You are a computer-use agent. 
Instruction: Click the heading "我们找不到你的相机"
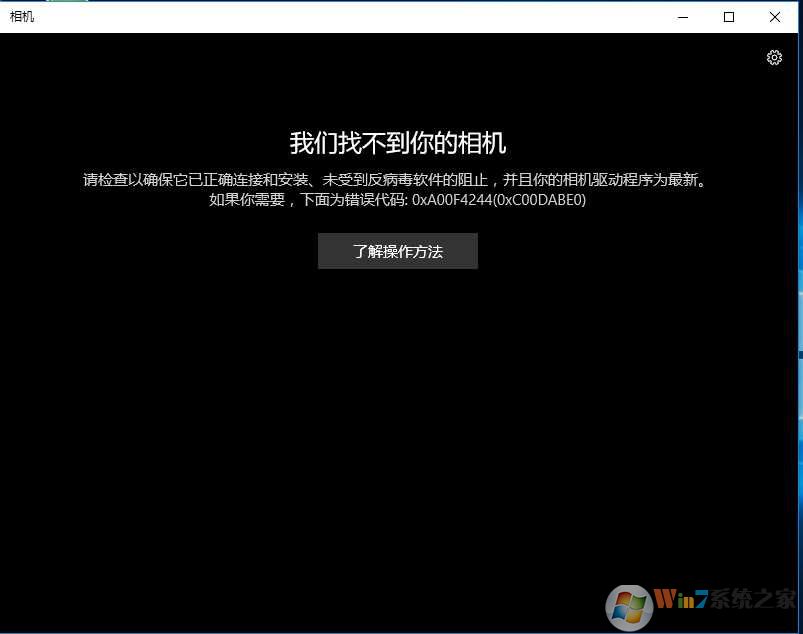tap(397, 143)
